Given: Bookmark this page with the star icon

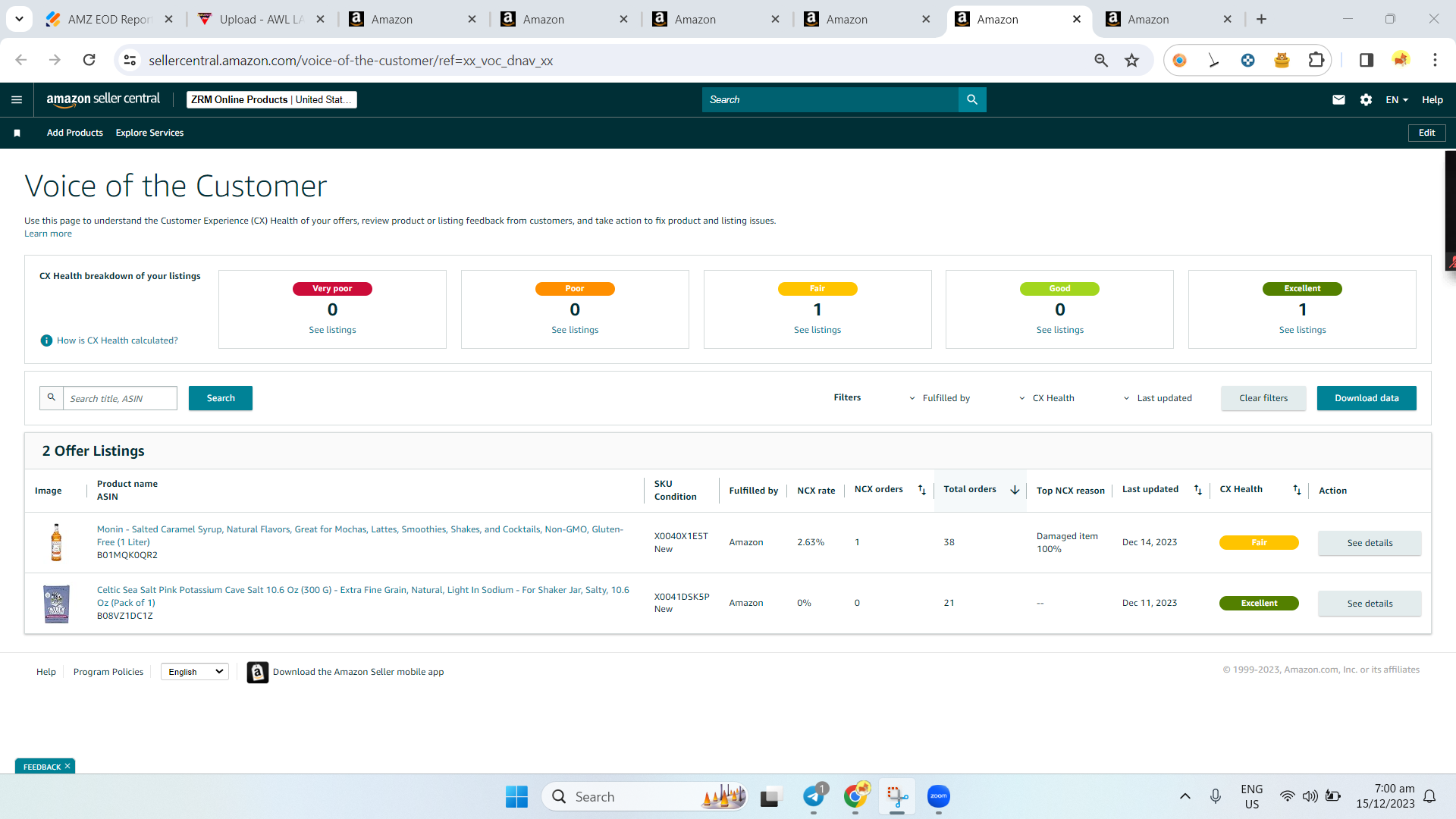Looking at the screenshot, I should pyautogui.click(x=1132, y=60).
